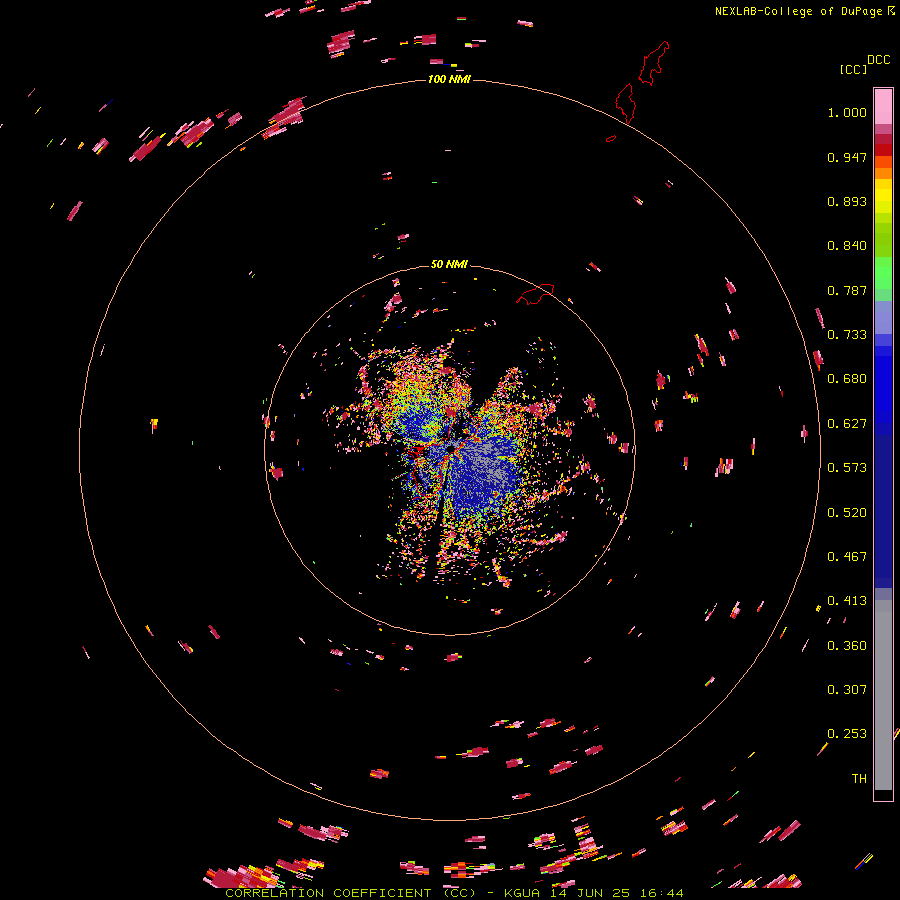Click the 0.787 value on the color scale
Viewport: 900px width, 900px height.
[x=847, y=290]
